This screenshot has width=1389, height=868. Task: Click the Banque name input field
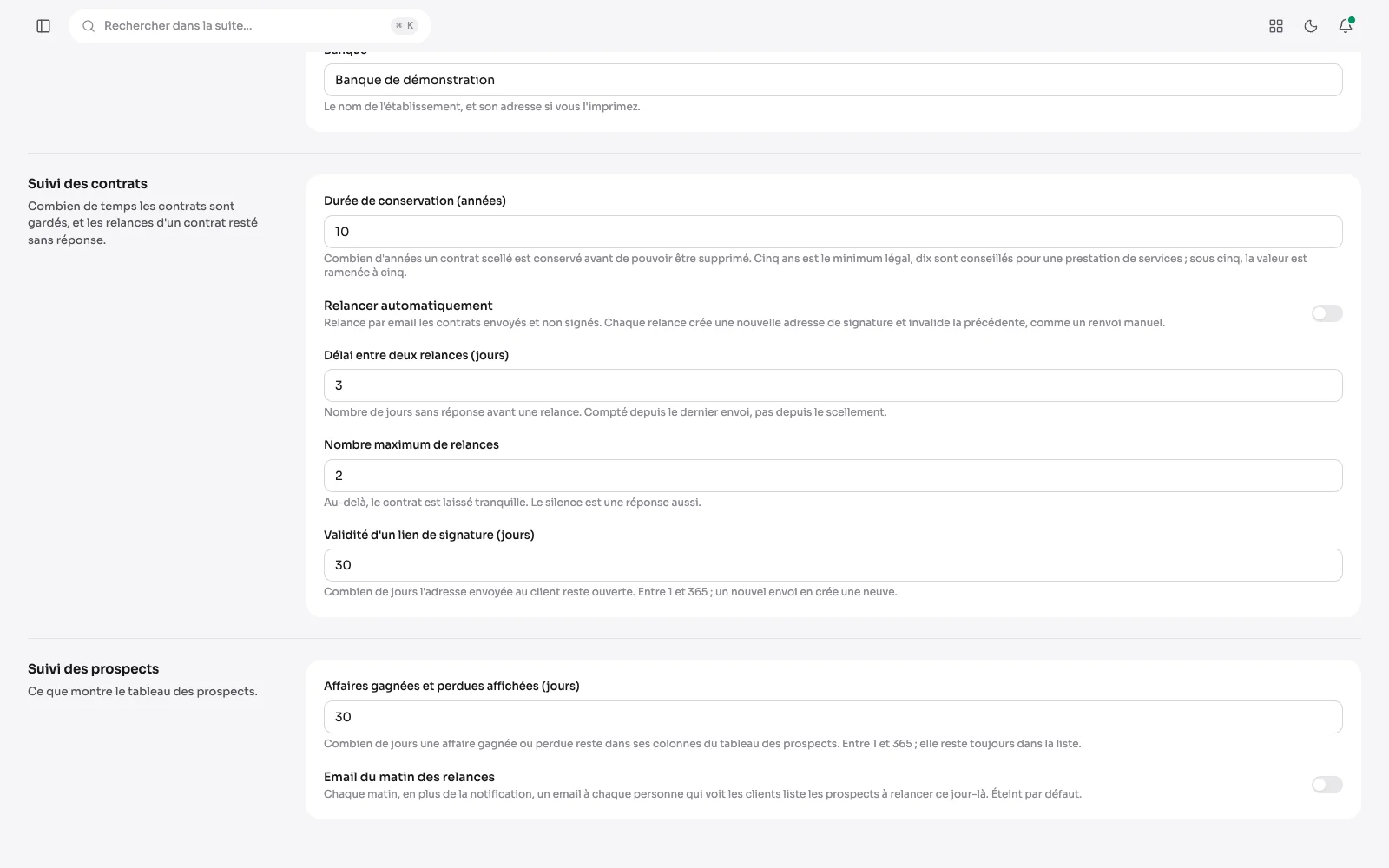pyautogui.click(x=833, y=80)
